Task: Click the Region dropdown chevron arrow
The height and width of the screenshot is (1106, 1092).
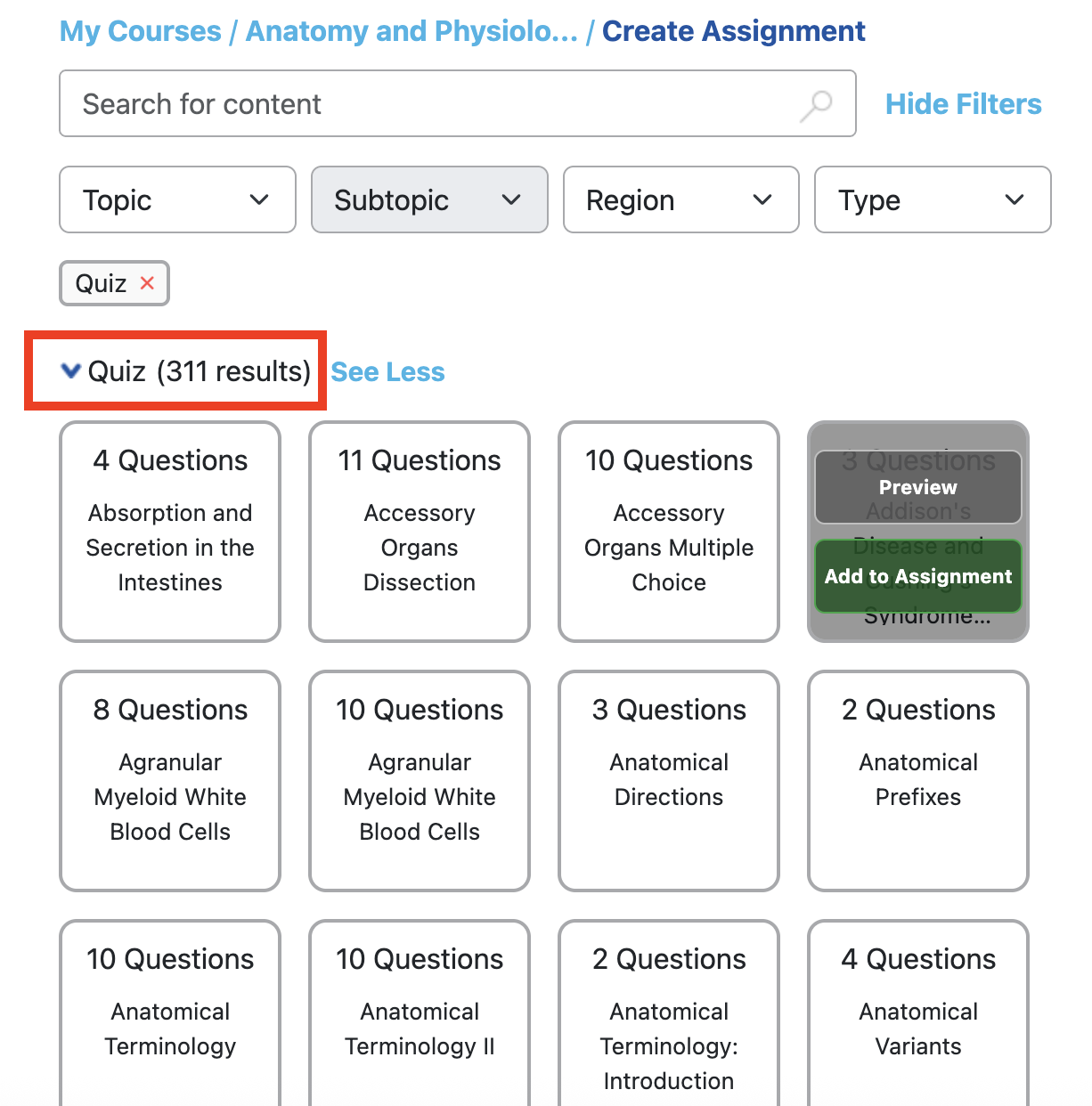Action: 762,200
